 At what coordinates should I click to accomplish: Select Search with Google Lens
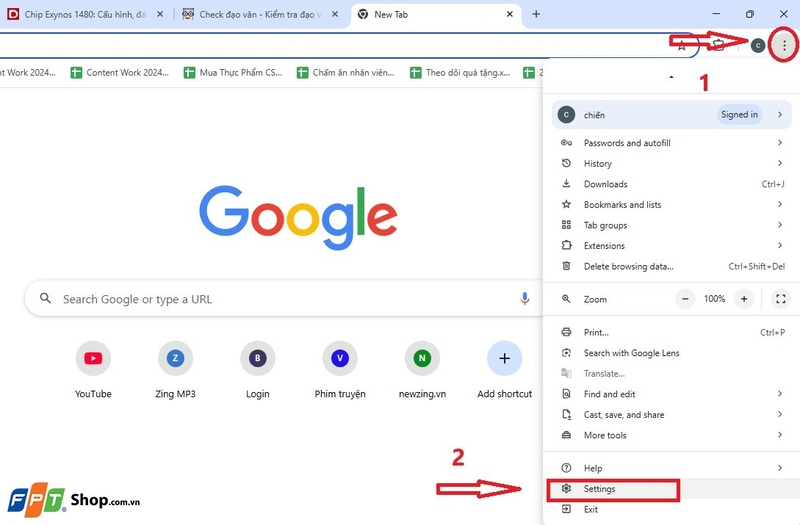tap(671, 353)
